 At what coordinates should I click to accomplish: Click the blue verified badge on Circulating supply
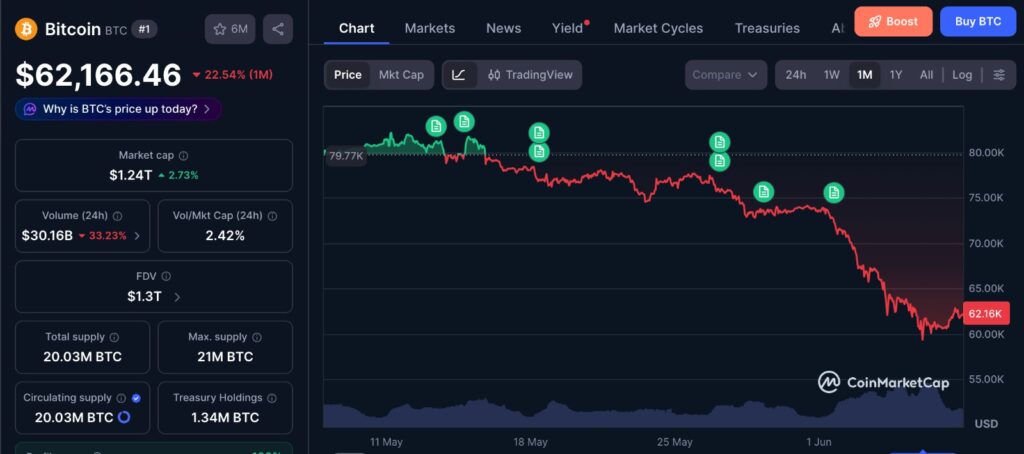click(x=136, y=398)
